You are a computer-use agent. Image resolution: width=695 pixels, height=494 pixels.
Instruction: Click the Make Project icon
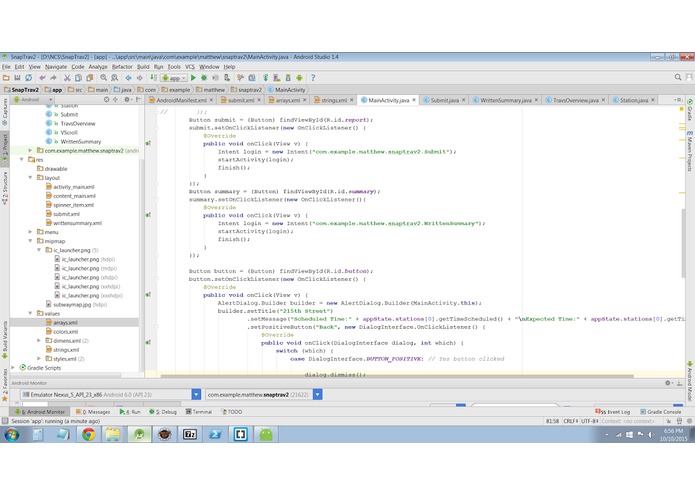[153, 78]
